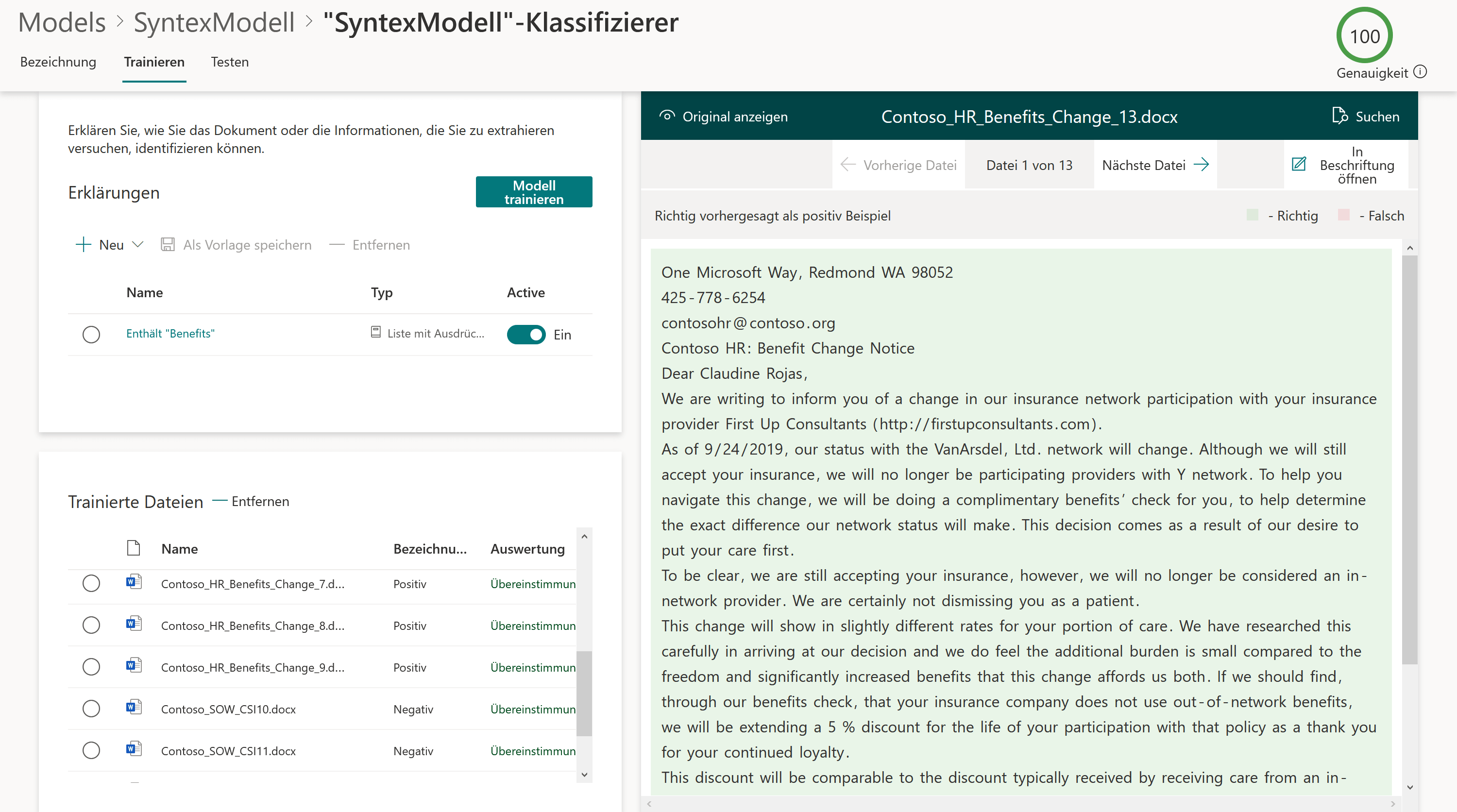The width and height of the screenshot is (1457, 812).
Task: Click Vorherige Datei button
Action: tap(898, 165)
